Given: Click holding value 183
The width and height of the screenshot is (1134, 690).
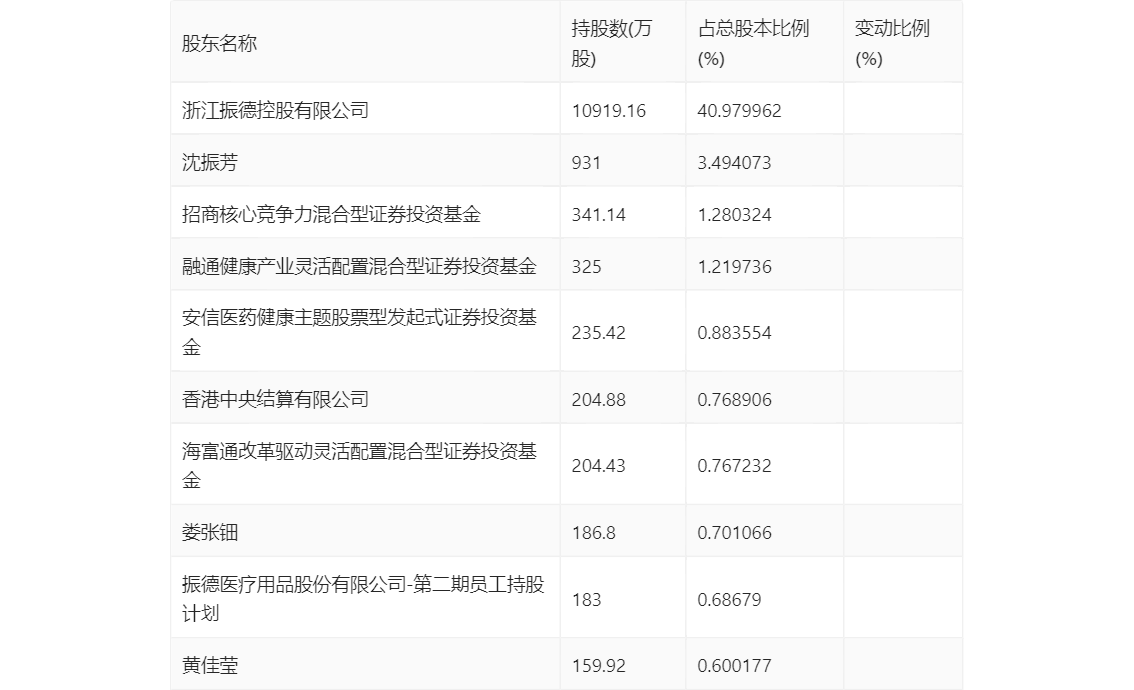Looking at the screenshot, I should tap(586, 600).
